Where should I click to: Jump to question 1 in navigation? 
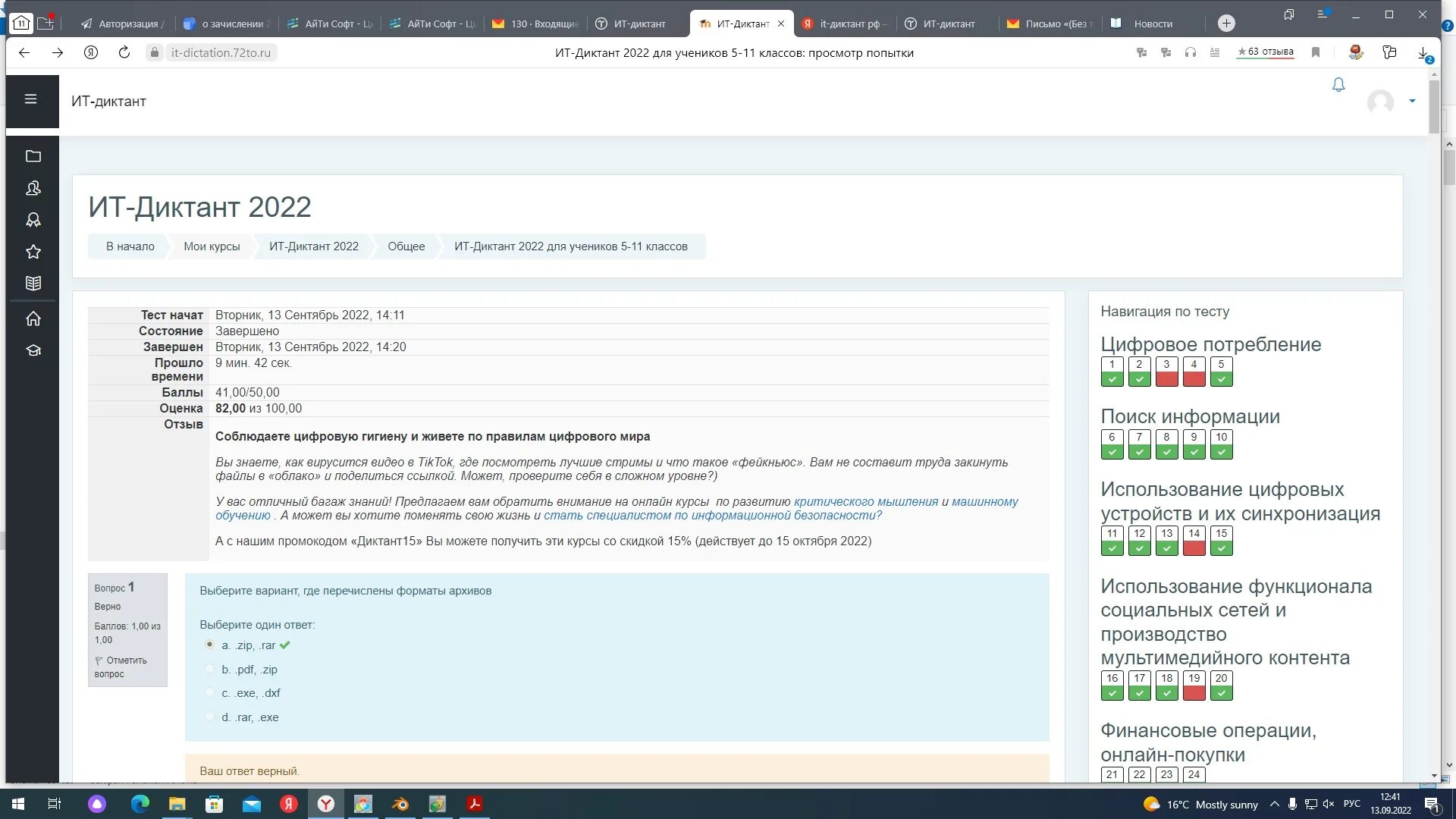1112,372
